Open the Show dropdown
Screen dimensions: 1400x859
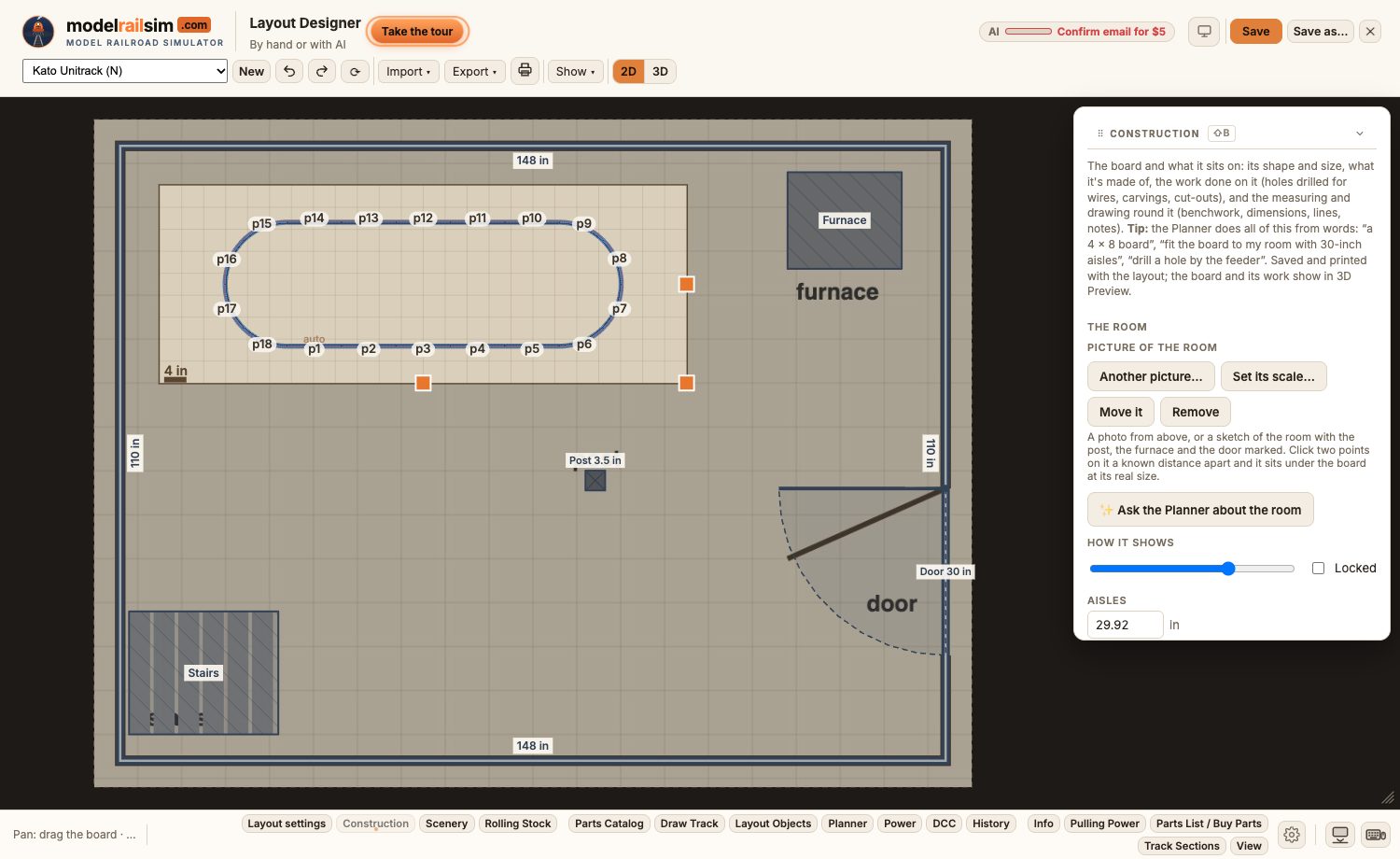click(575, 71)
